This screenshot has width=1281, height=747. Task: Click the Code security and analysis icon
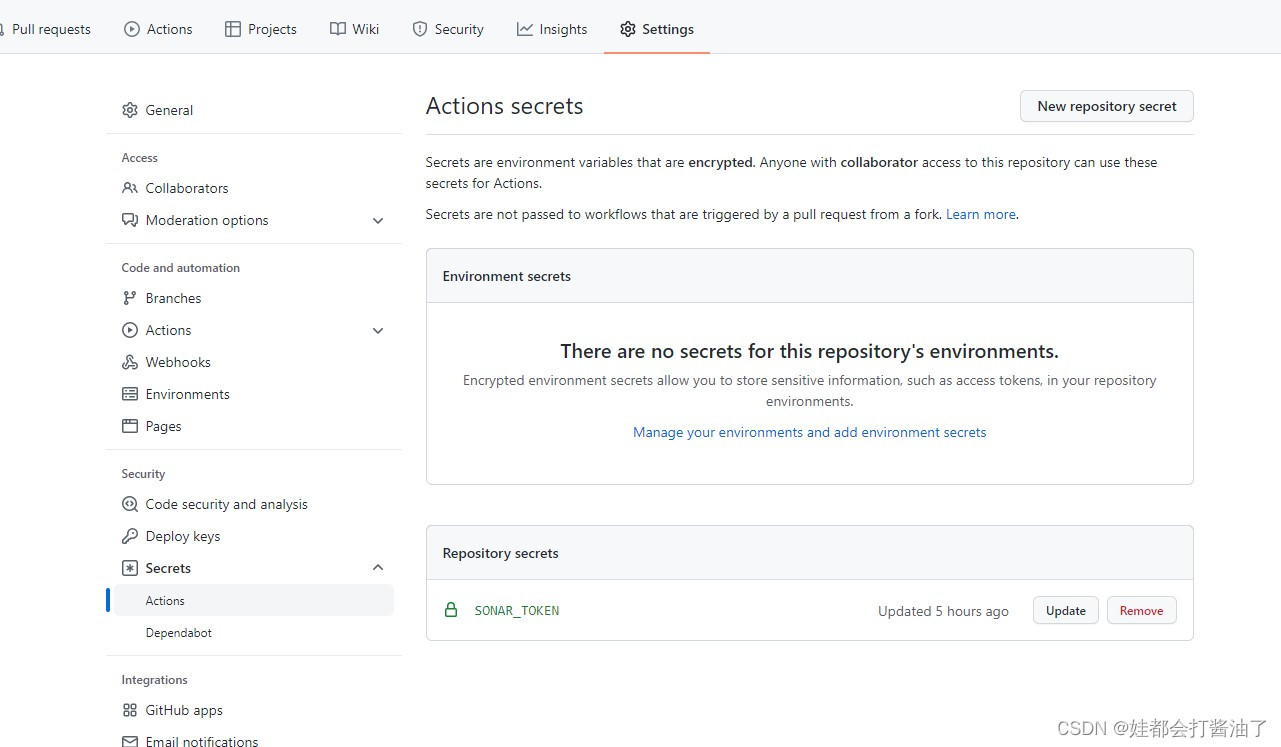130,504
